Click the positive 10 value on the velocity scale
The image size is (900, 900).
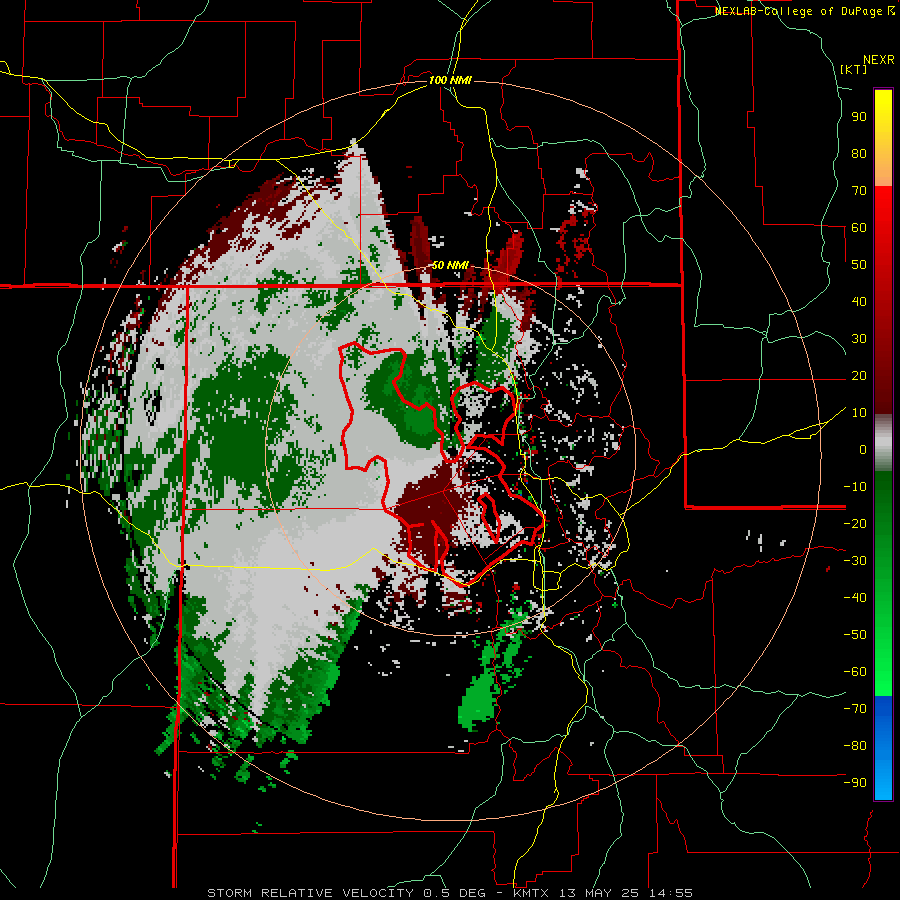point(859,413)
